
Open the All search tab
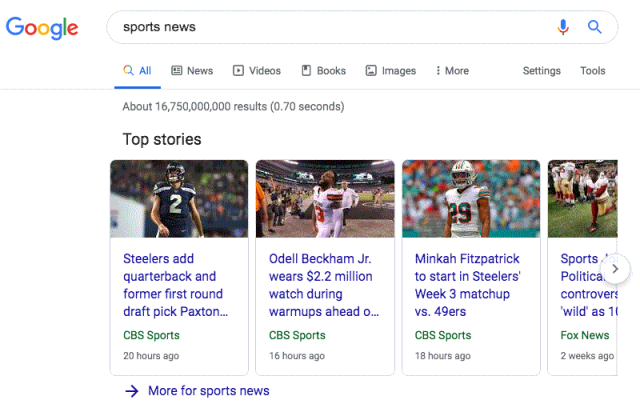tap(137, 71)
